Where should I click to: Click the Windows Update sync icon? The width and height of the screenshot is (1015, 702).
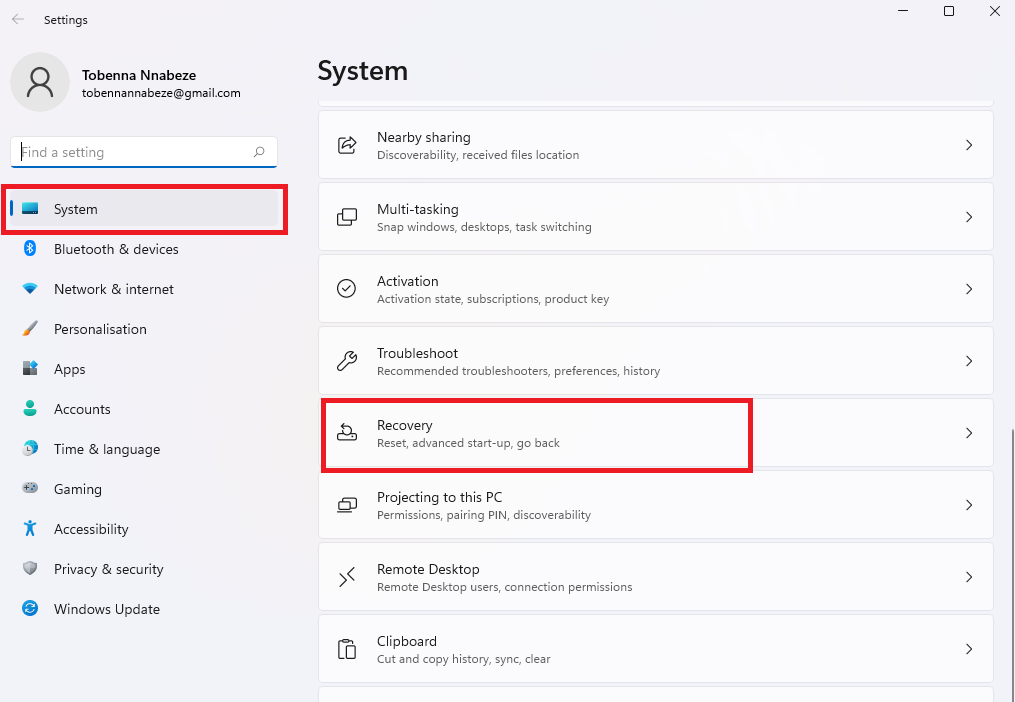click(30, 609)
